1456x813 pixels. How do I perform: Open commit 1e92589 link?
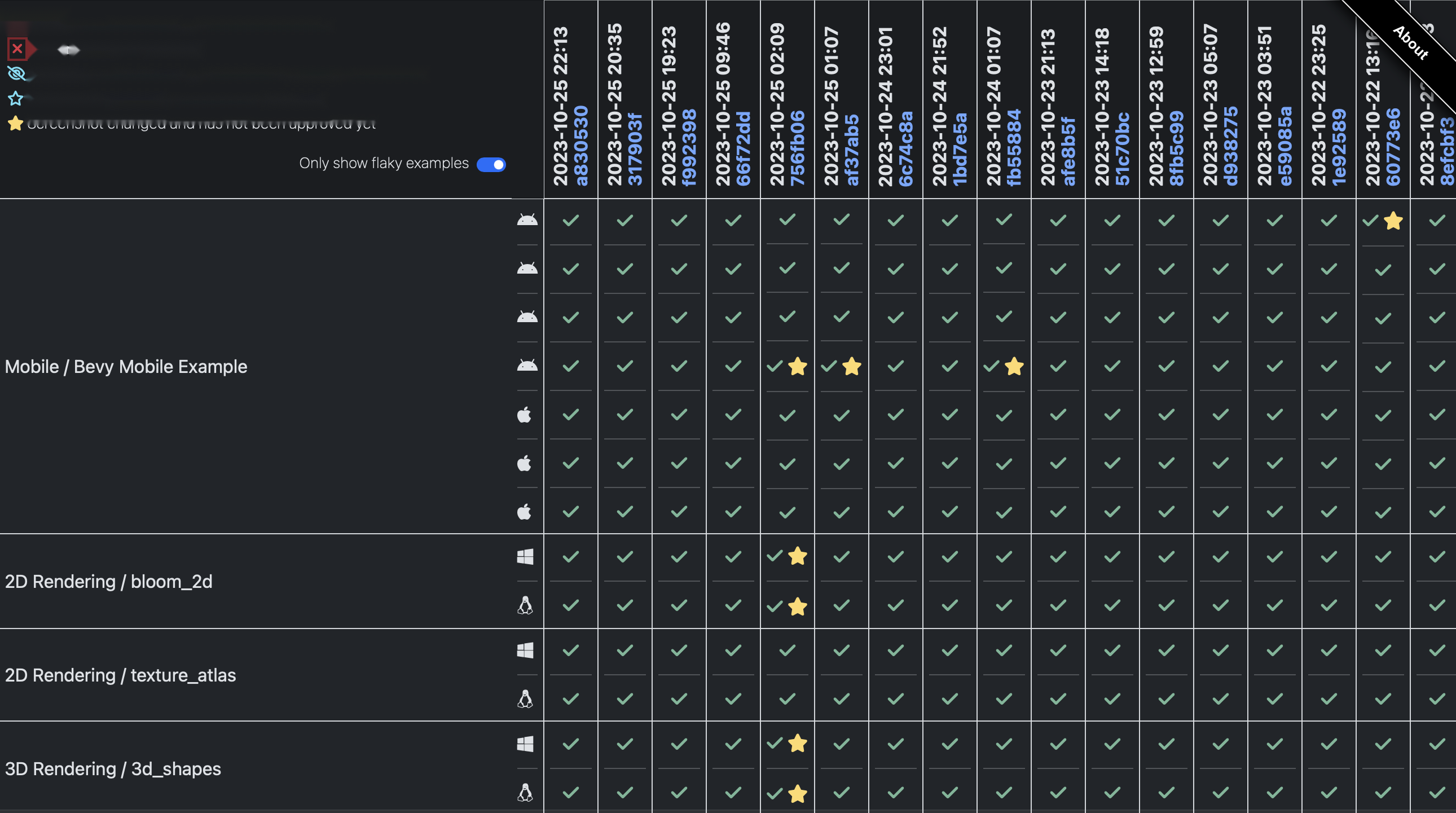[x=1340, y=148]
